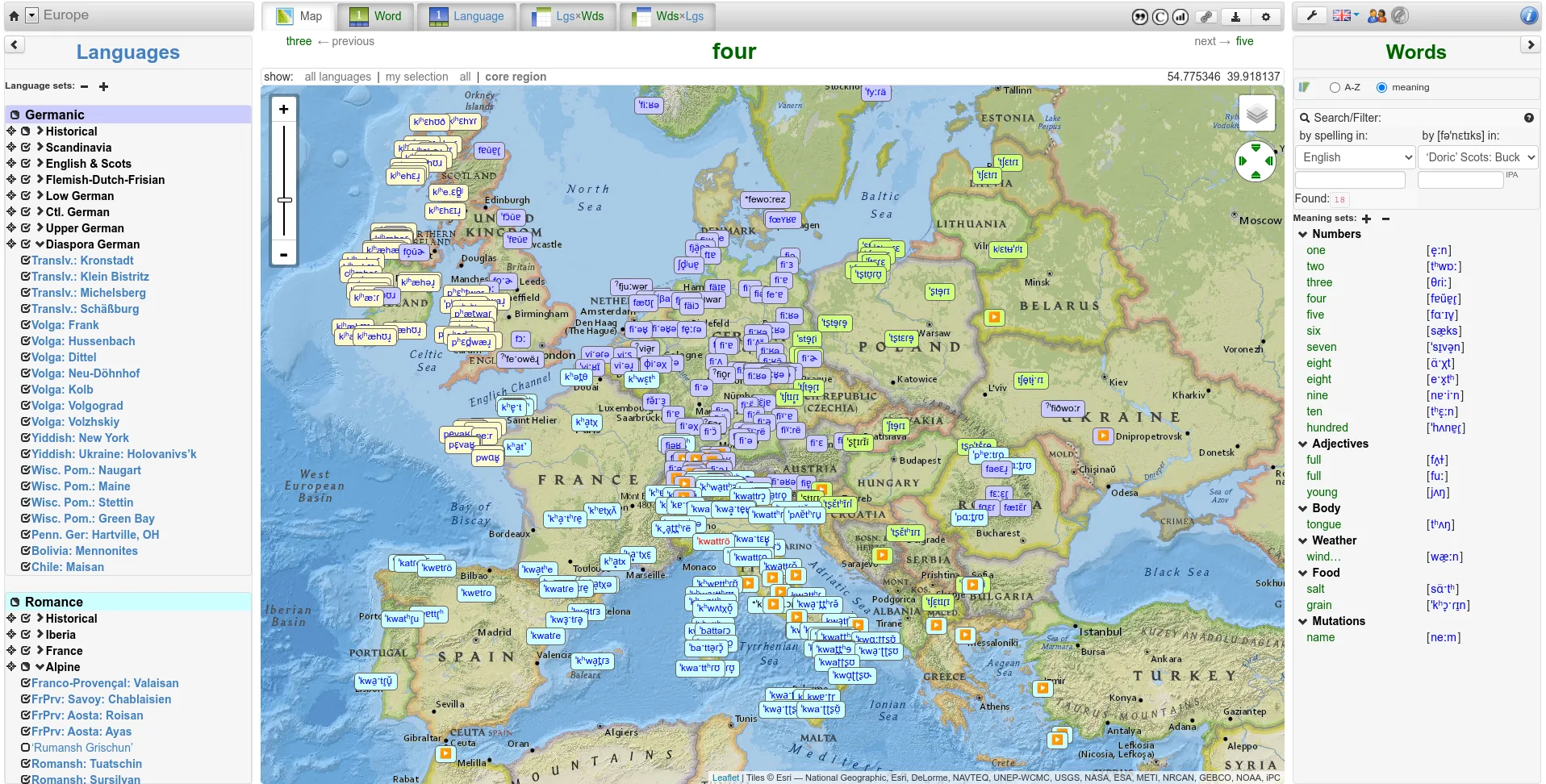The height and width of the screenshot is (784, 1546).
Task: Click the plus to add a language set
Action: coord(102,86)
